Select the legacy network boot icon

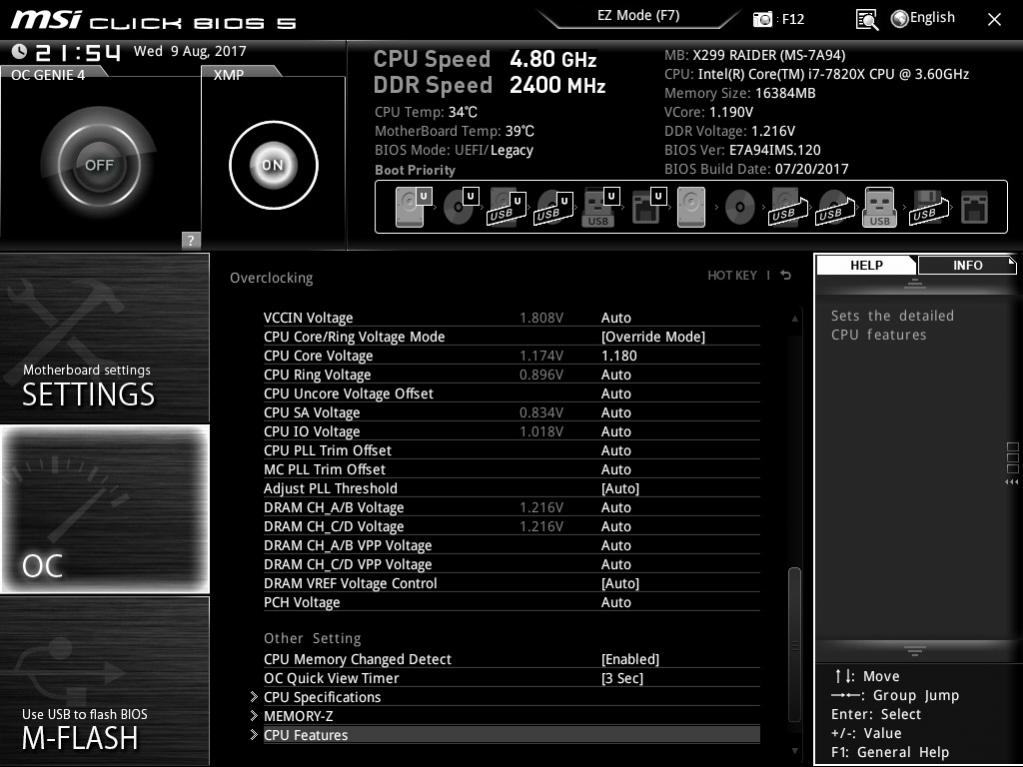pyautogui.click(x=974, y=207)
